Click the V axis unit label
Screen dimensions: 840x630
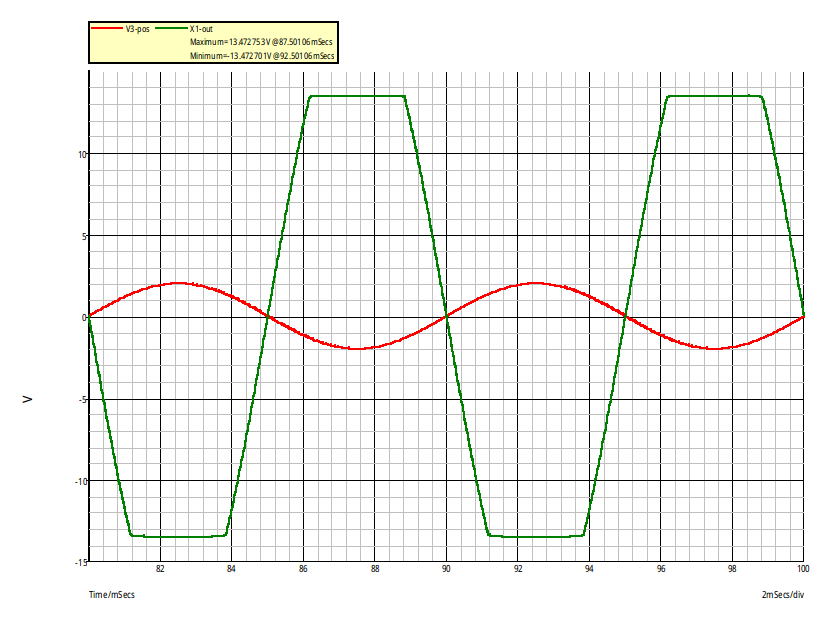28,400
